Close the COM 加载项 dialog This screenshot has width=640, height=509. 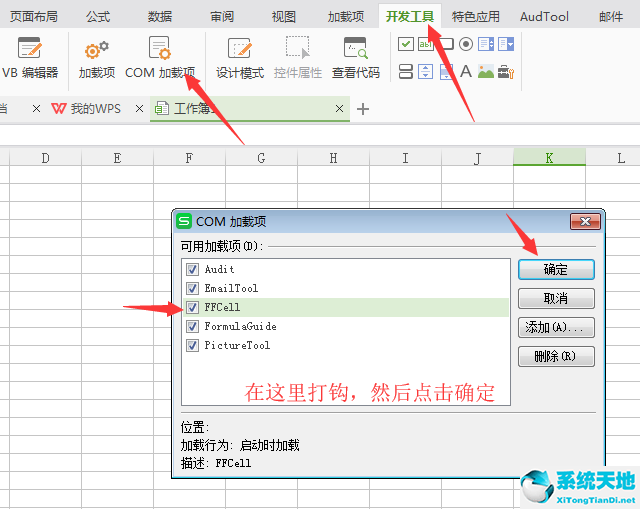pos(582,221)
